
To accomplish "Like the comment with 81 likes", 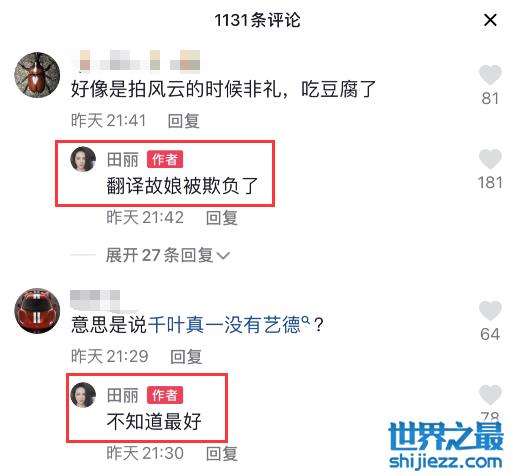I will click(490, 74).
